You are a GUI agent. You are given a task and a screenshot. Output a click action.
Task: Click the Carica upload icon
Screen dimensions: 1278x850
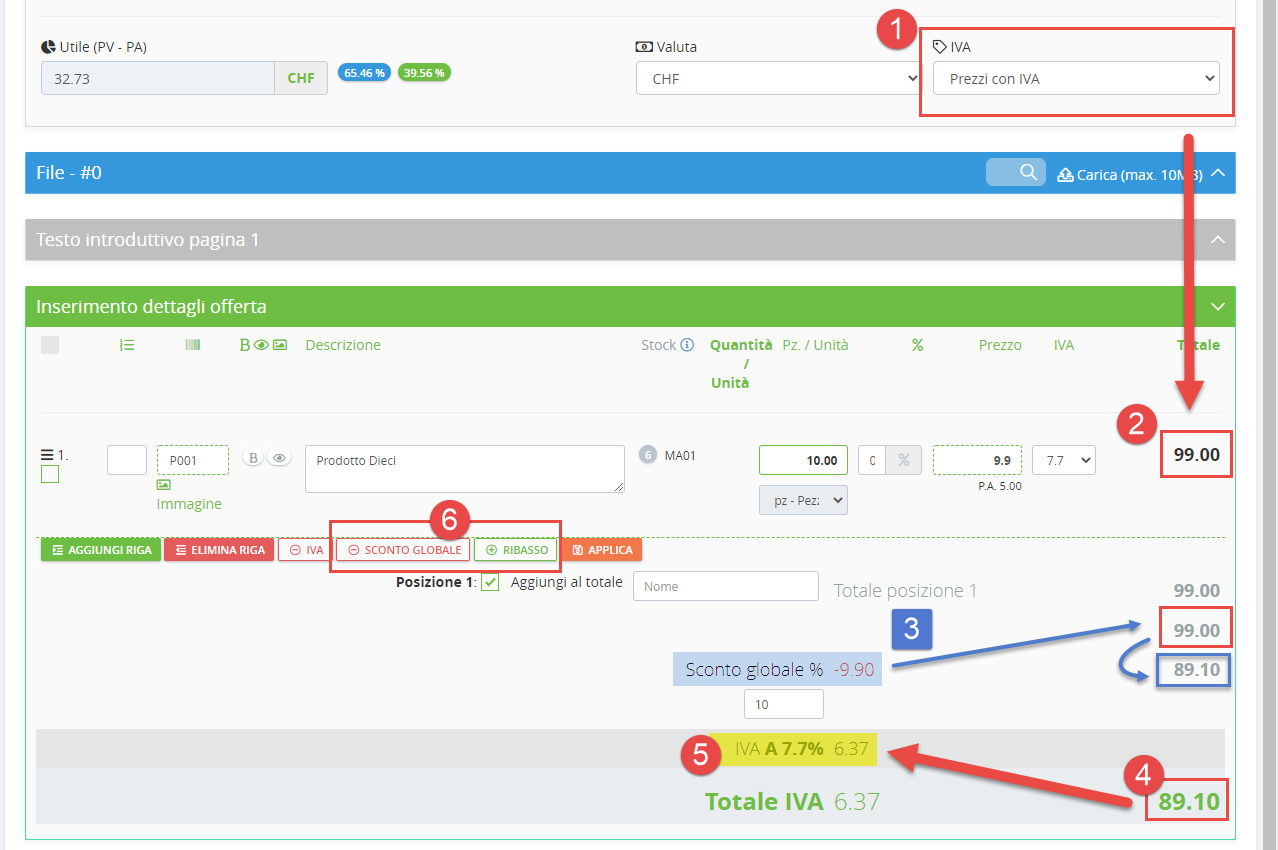[x=1065, y=174]
